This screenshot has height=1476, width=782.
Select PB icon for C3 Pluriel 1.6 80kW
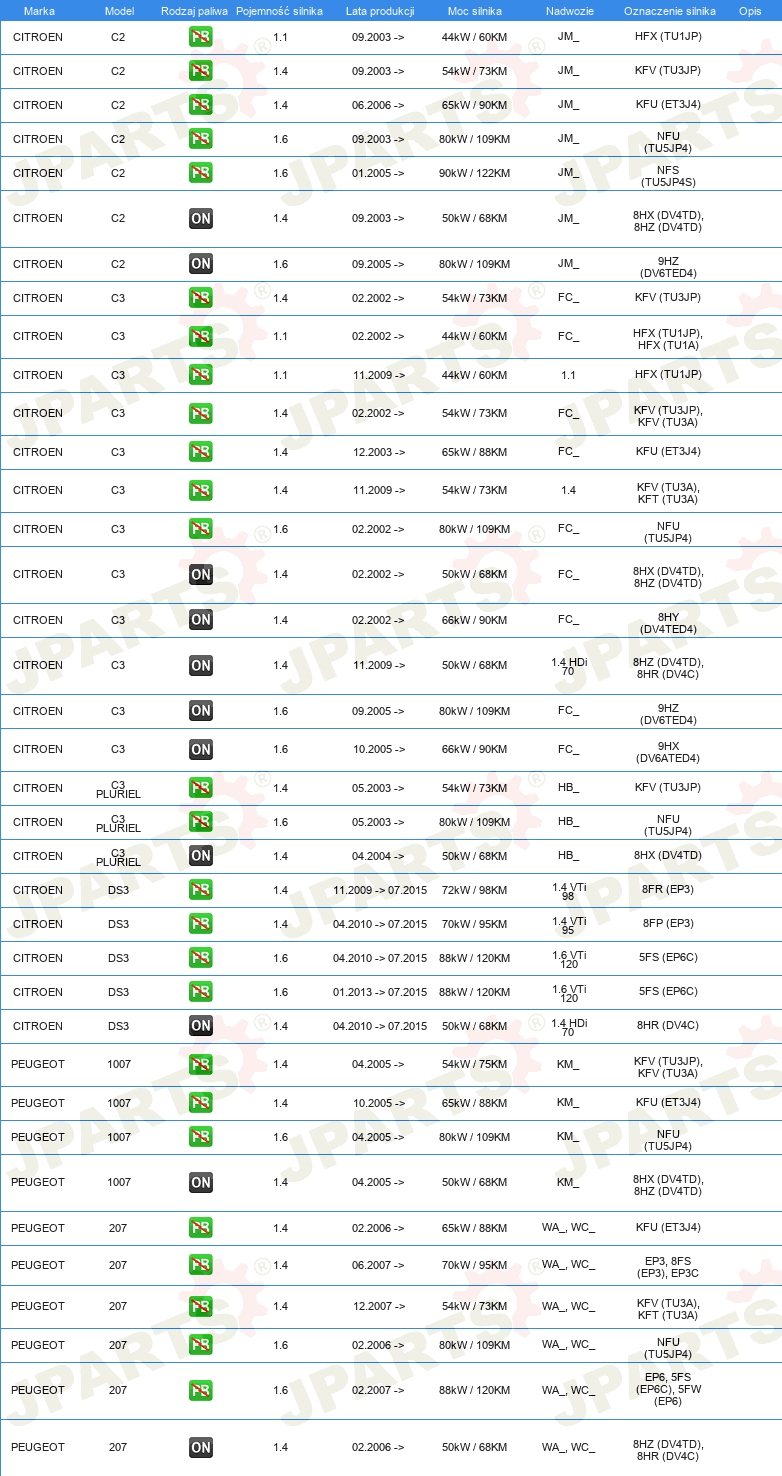tap(201, 822)
